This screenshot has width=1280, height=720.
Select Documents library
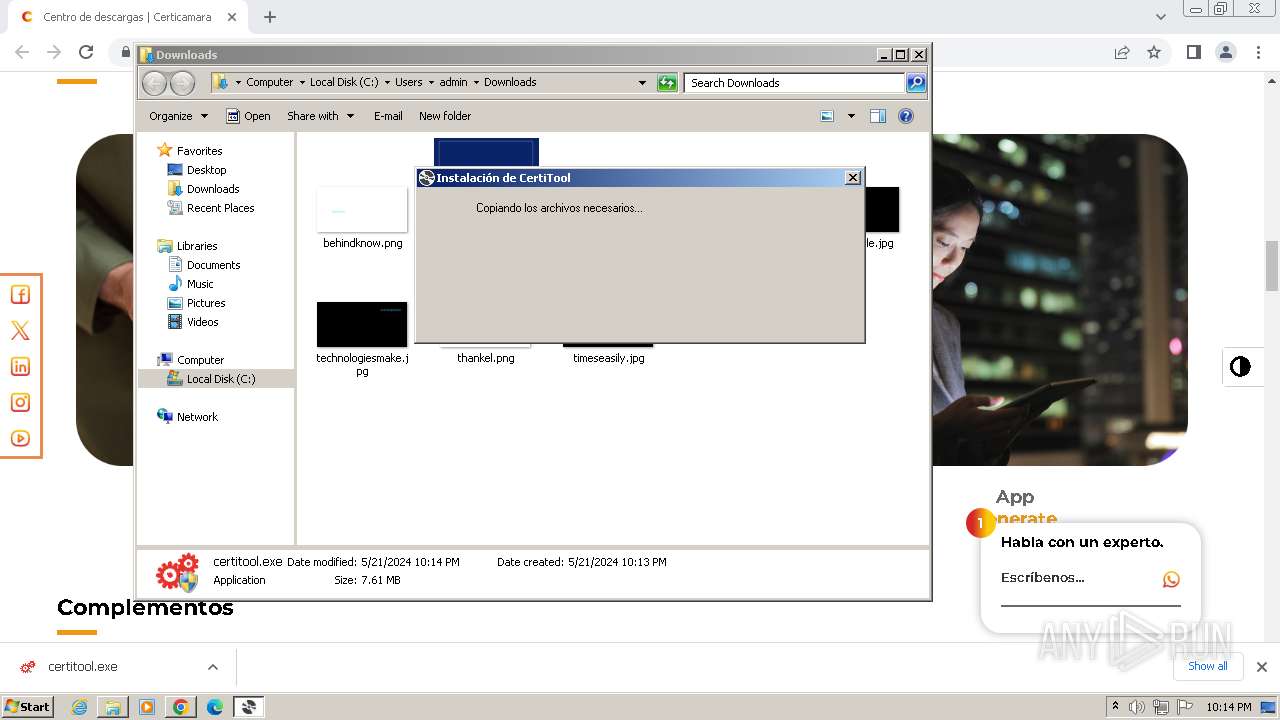[x=213, y=265]
